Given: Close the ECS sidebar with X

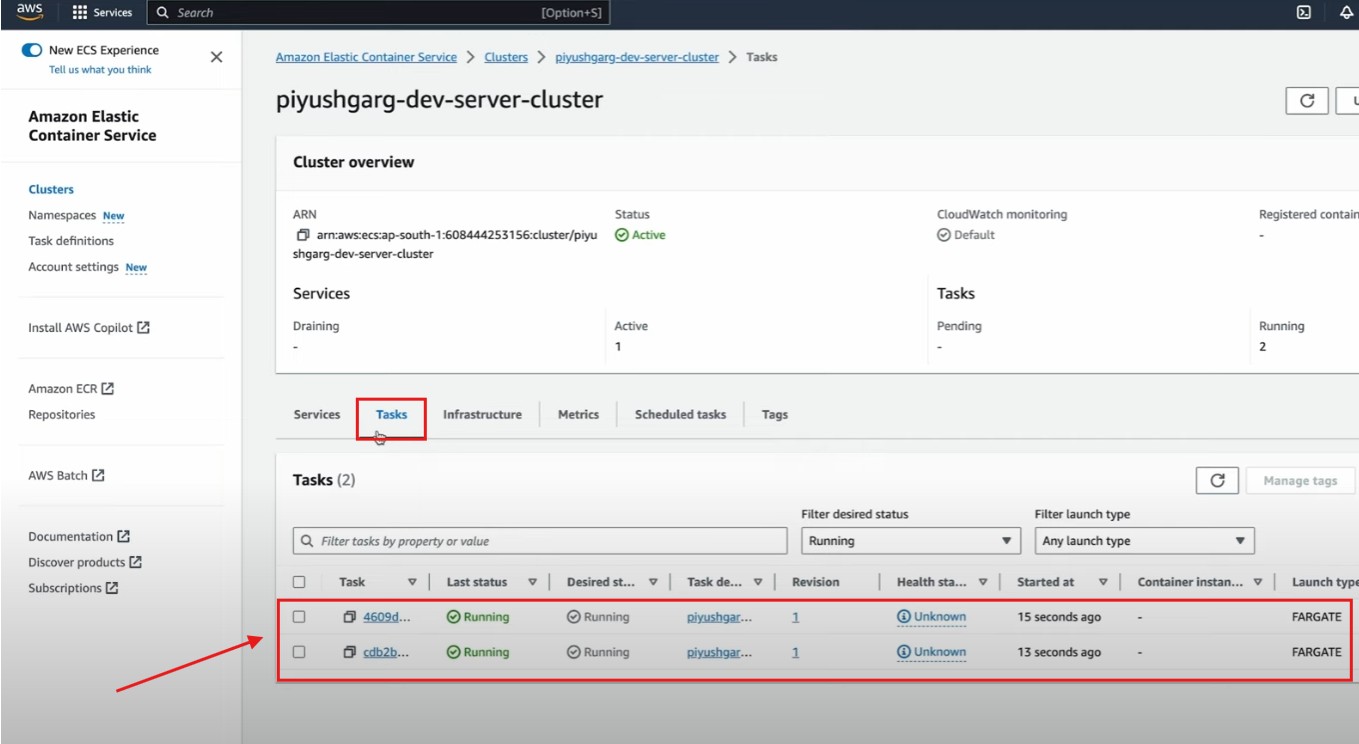Looking at the screenshot, I should 216,57.
